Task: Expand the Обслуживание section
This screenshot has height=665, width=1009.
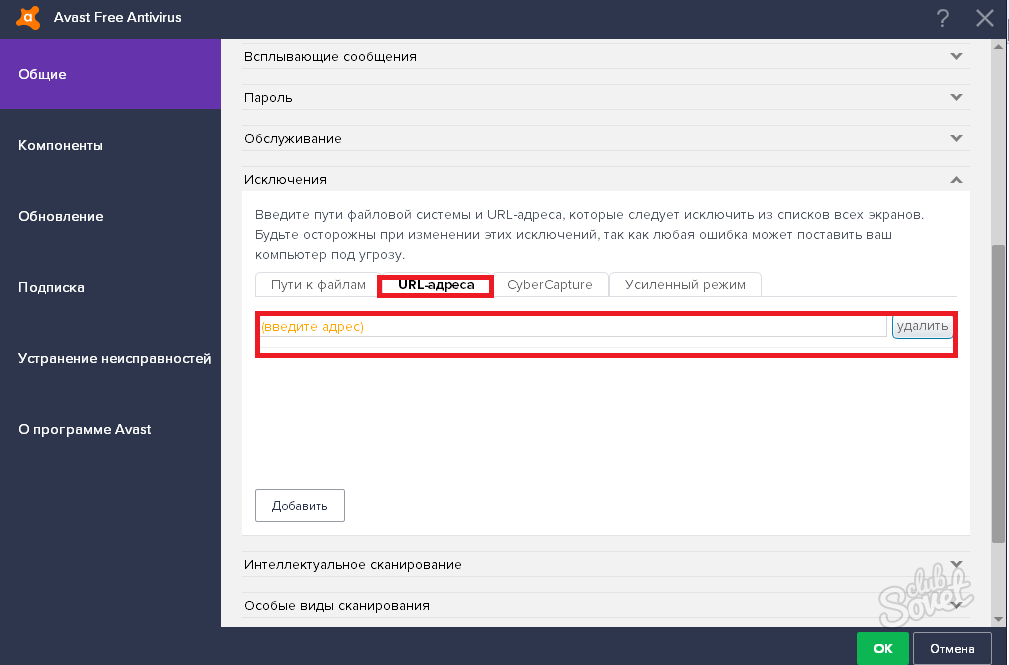Action: click(x=956, y=139)
